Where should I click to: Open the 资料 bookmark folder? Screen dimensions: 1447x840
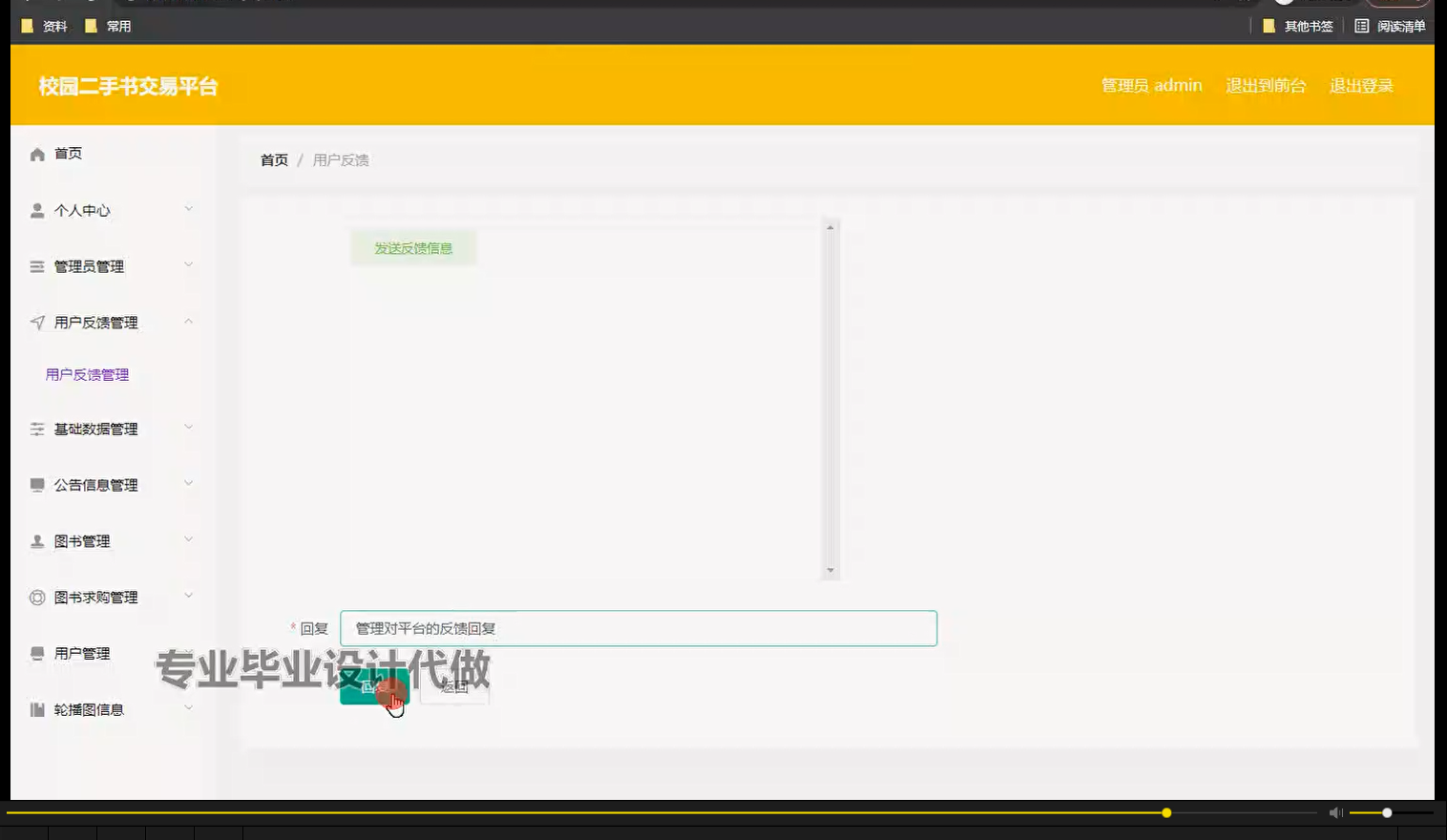coord(45,26)
